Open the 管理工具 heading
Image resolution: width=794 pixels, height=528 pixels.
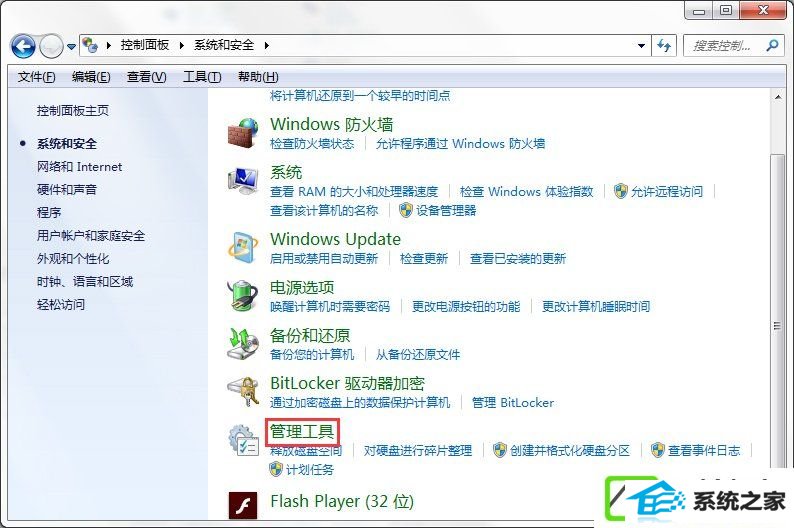[x=302, y=432]
